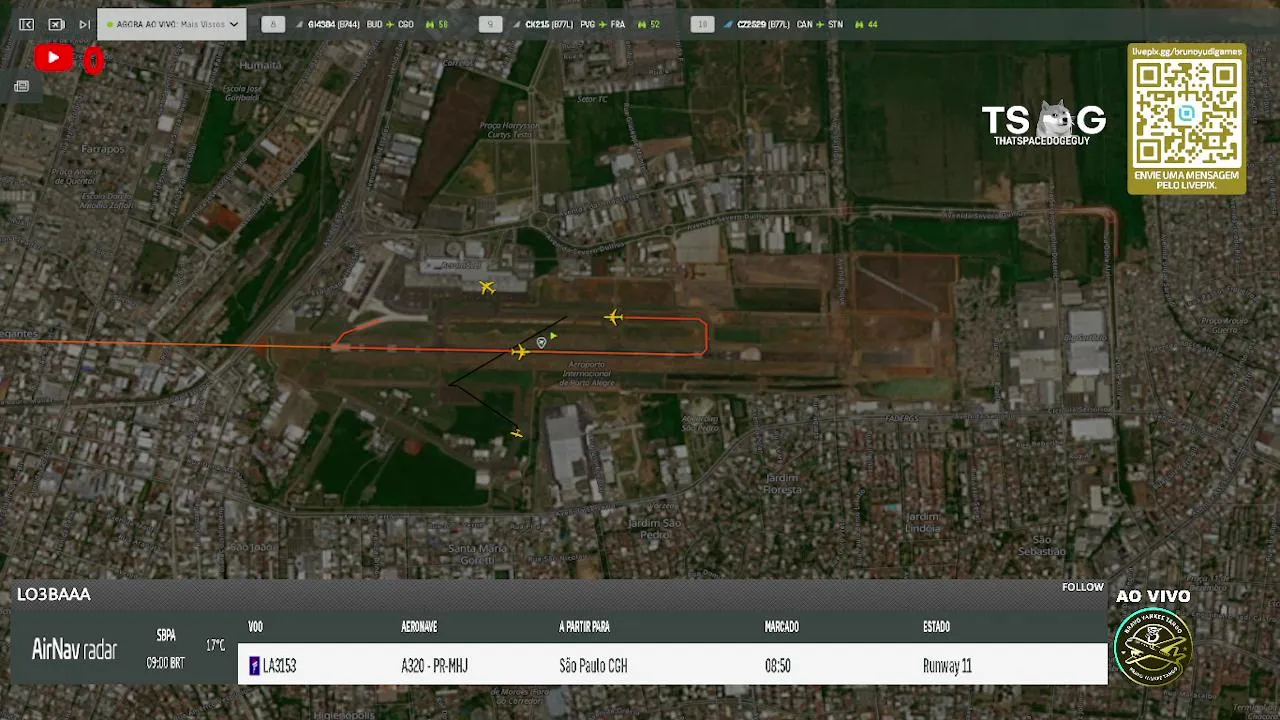Screen dimensions: 1280x720
Task: Select the small aircraft south of the runway
Action: 516,433
